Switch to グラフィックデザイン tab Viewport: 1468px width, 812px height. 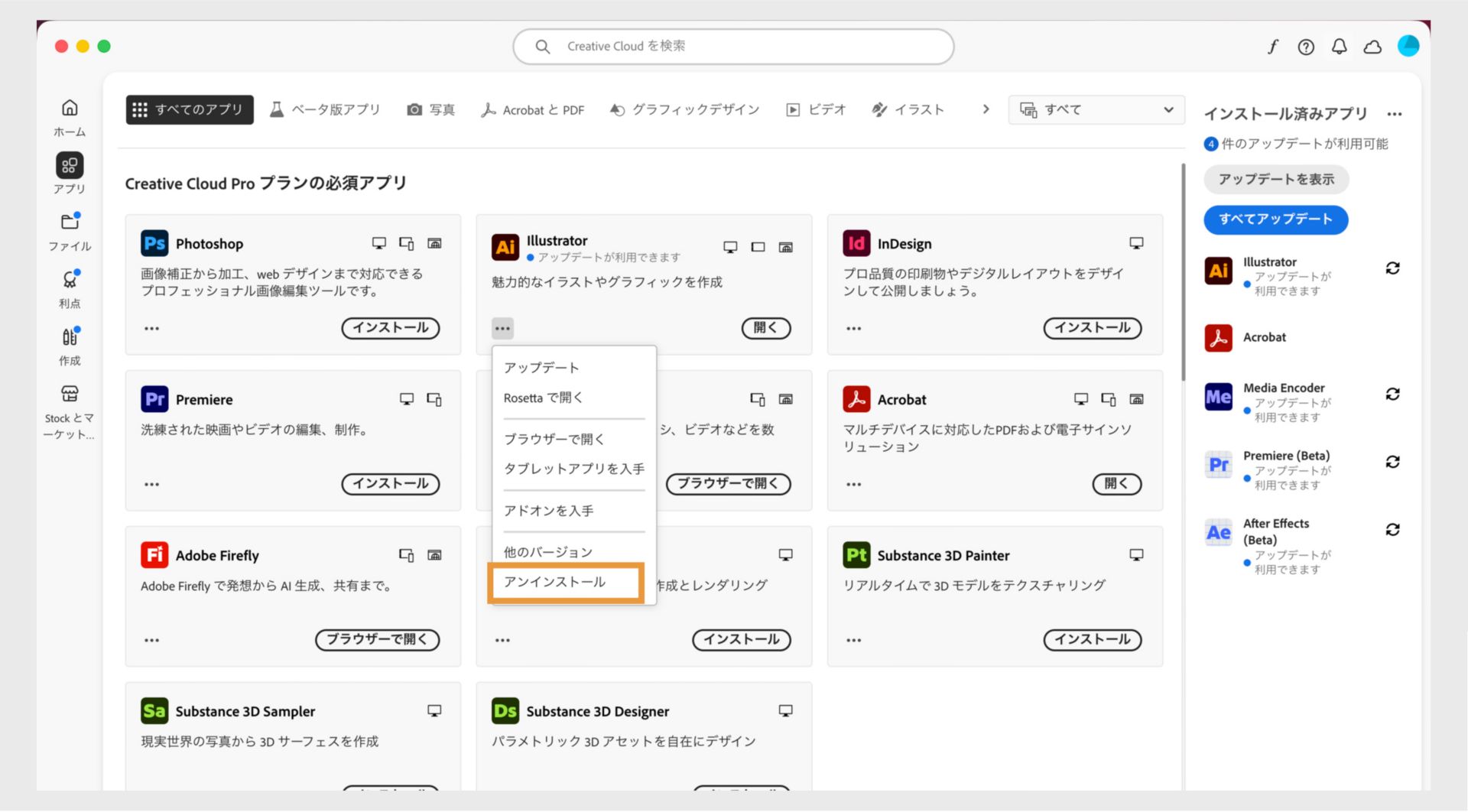click(x=684, y=110)
